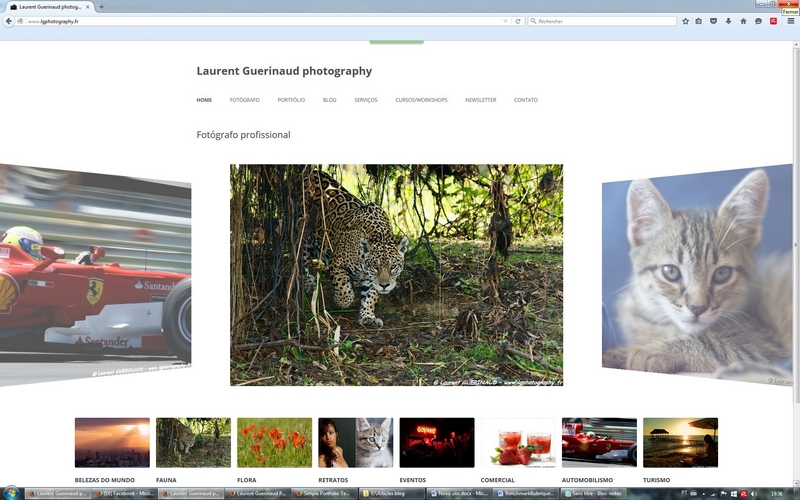
Task: Click the FLORA category label
Action: pos(246,480)
